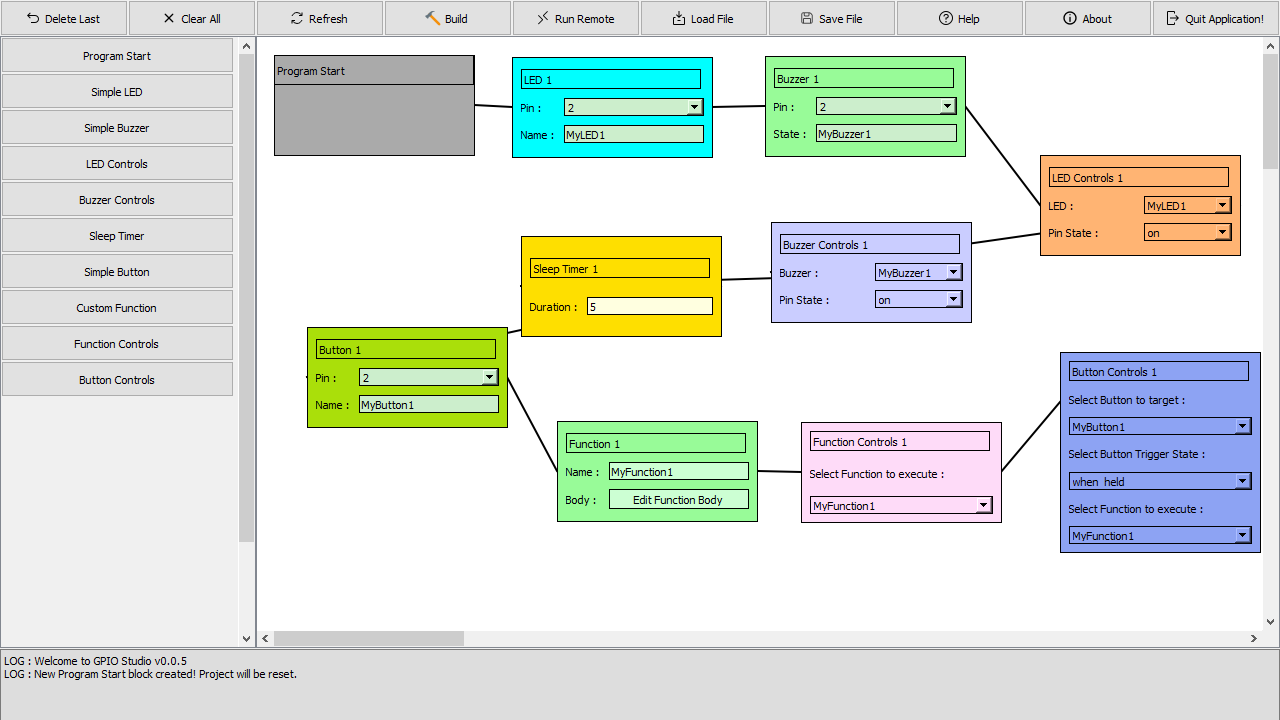The image size is (1280, 720).
Task: Load a saved project file
Action: 703,17
